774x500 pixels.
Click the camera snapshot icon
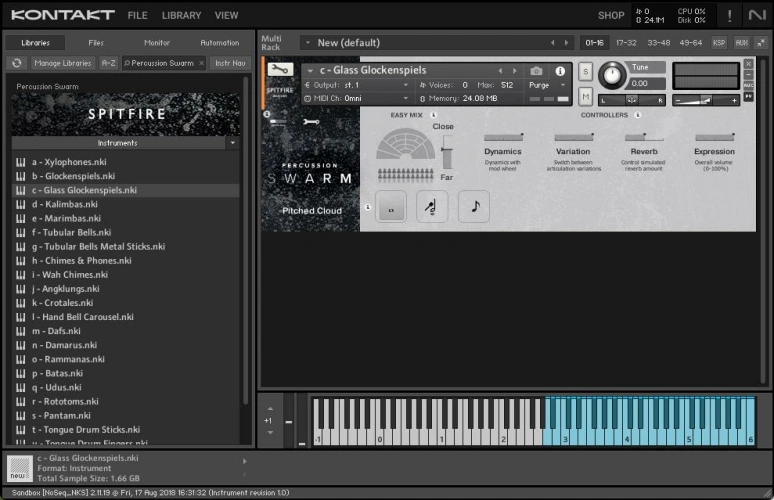tap(536, 71)
